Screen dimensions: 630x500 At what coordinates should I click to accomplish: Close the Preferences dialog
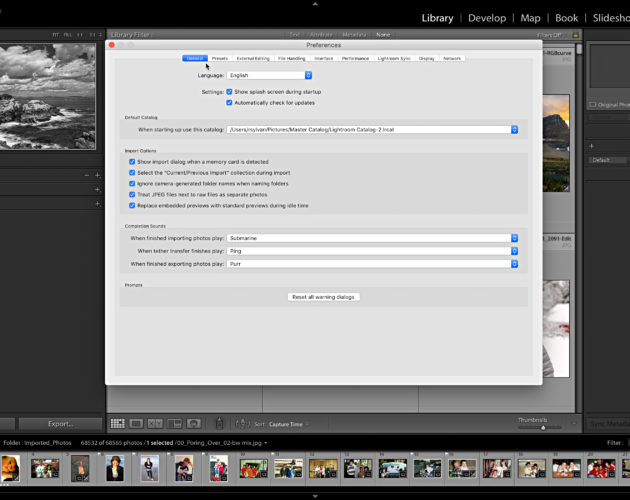pyautogui.click(x=112, y=45)
